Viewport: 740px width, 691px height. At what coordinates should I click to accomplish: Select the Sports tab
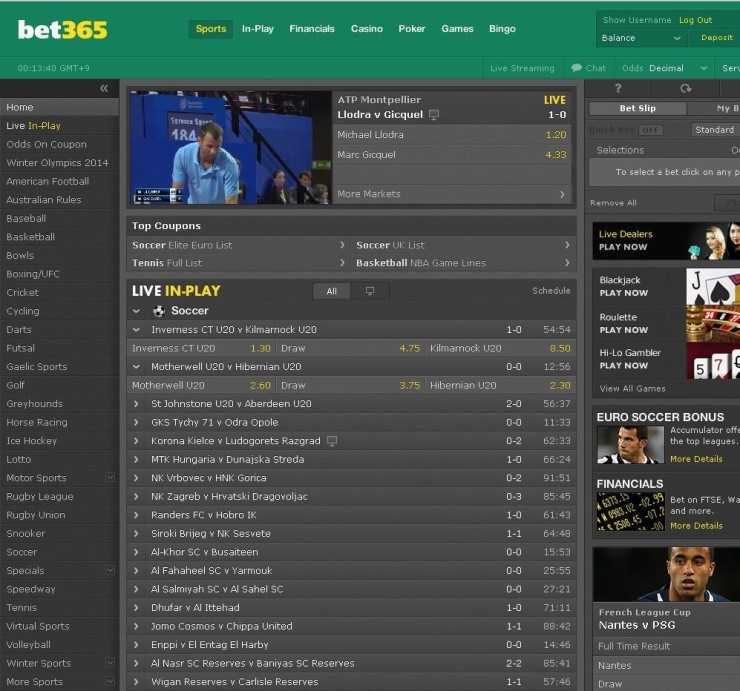(211, 29)
